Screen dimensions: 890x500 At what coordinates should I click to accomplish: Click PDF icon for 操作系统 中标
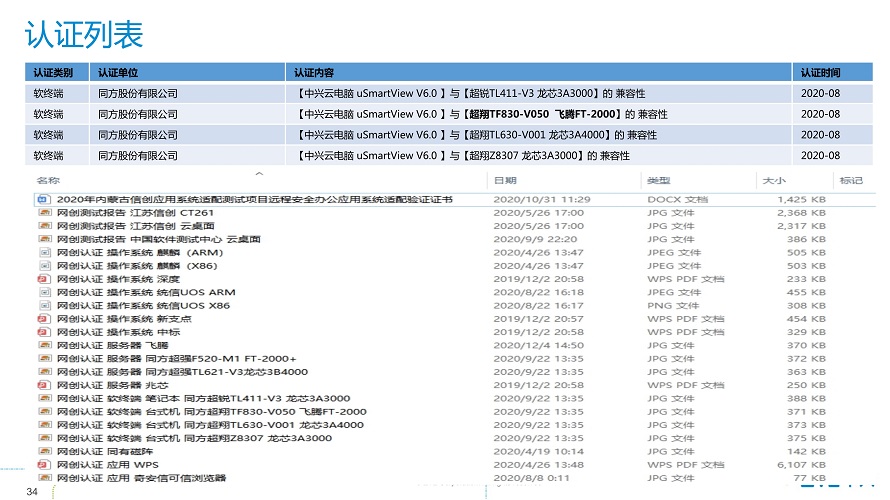pos(44,332)
